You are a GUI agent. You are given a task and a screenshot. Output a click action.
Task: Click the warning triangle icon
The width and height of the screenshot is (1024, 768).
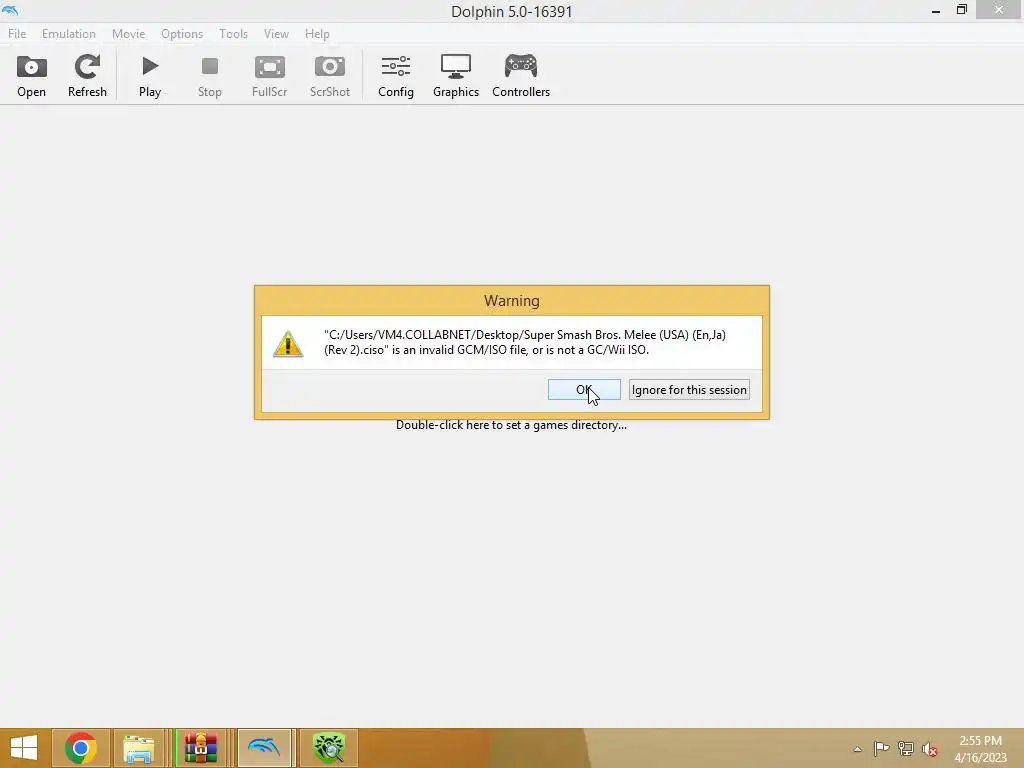tap(288, 344)
